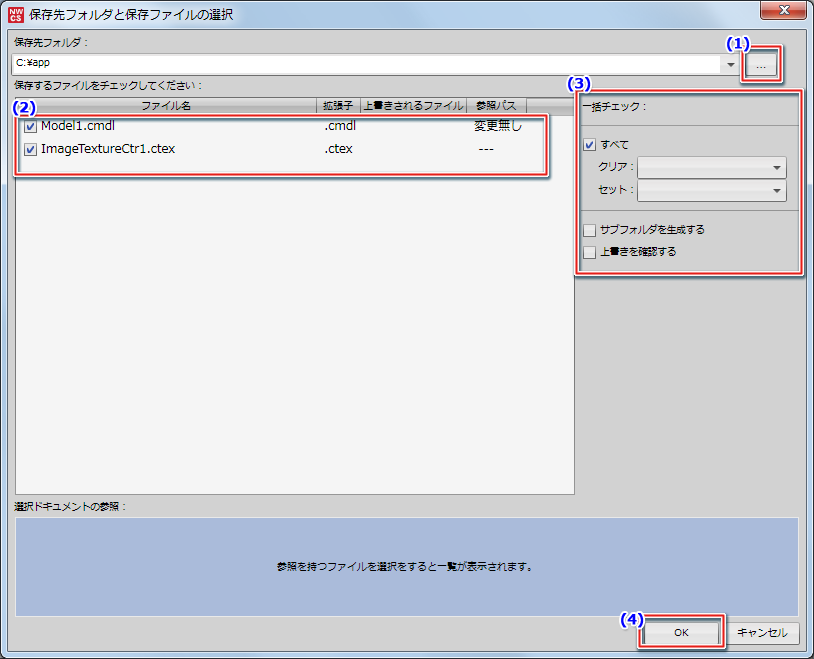Enable 上書きを確認する option
The image size is (814, 659).
(589, 252)
